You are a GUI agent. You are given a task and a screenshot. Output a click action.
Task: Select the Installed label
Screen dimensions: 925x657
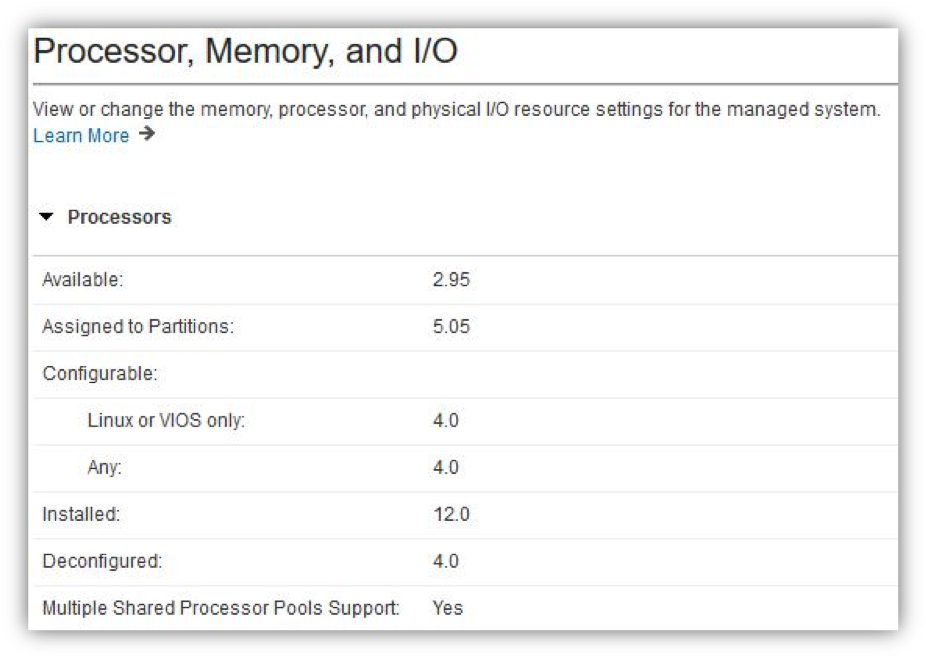[81, 514]
